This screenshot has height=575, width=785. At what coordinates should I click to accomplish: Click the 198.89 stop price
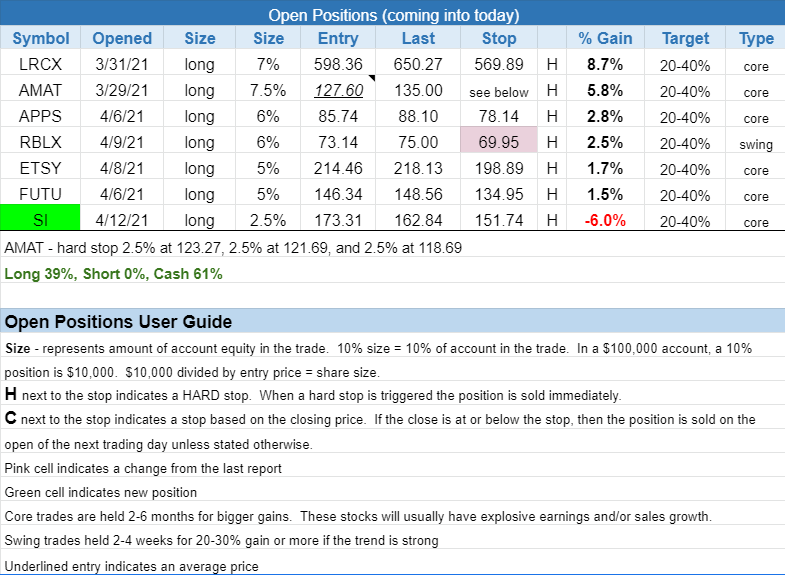[x=499, y=168]
